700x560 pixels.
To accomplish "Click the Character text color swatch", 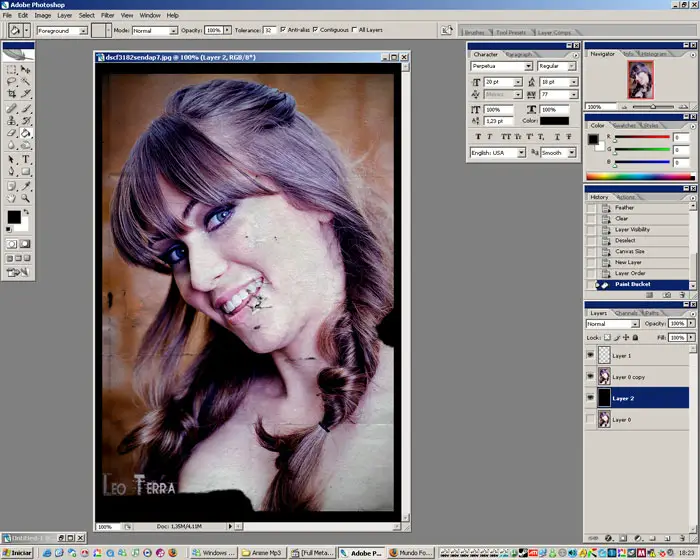I will click(x=554, y=121).
